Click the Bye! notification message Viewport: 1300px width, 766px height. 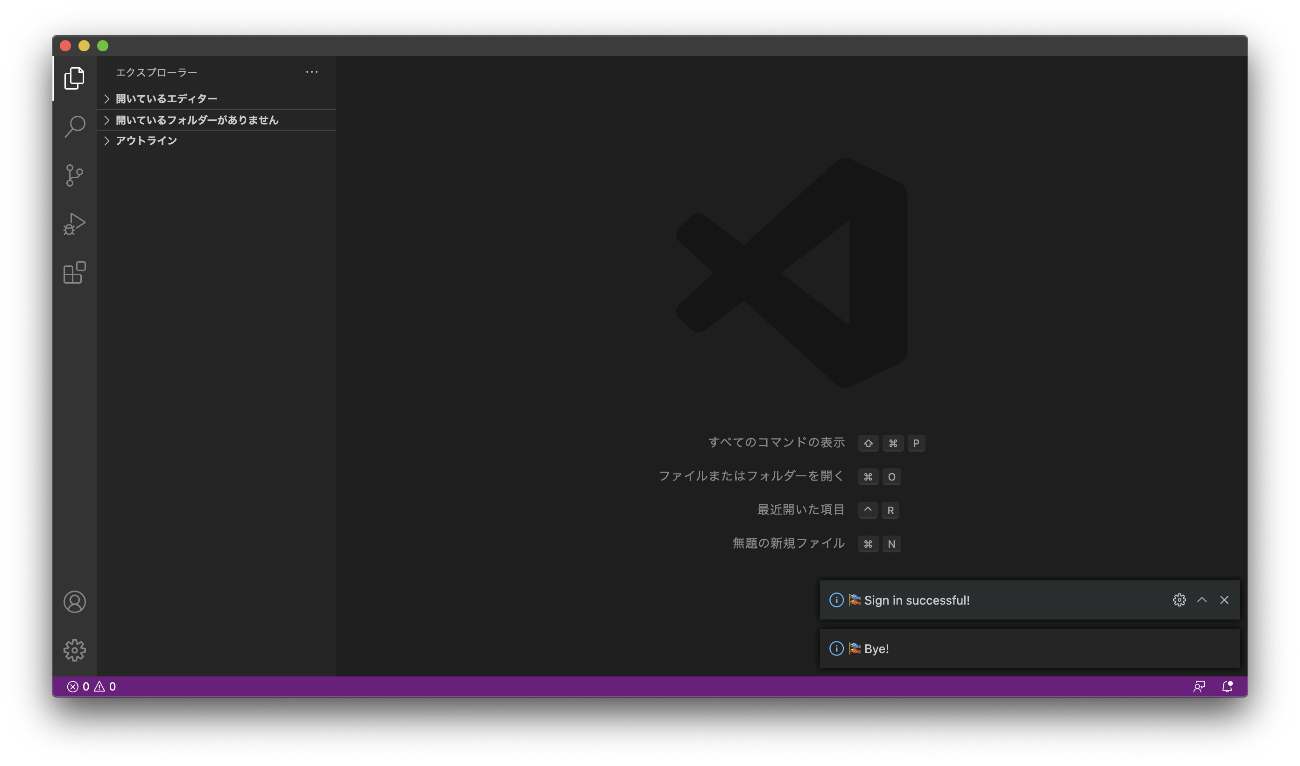(x=876, y=649)
